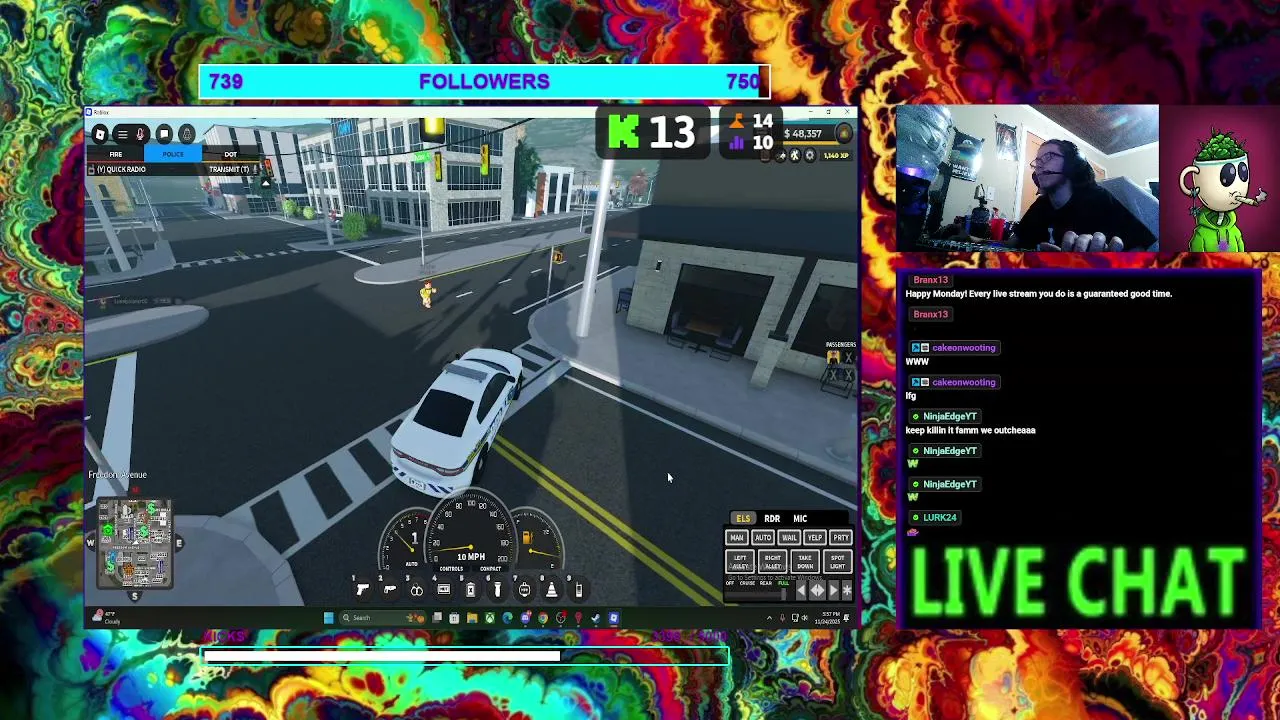Toggle the RIGHT ALLEY light

773,562
